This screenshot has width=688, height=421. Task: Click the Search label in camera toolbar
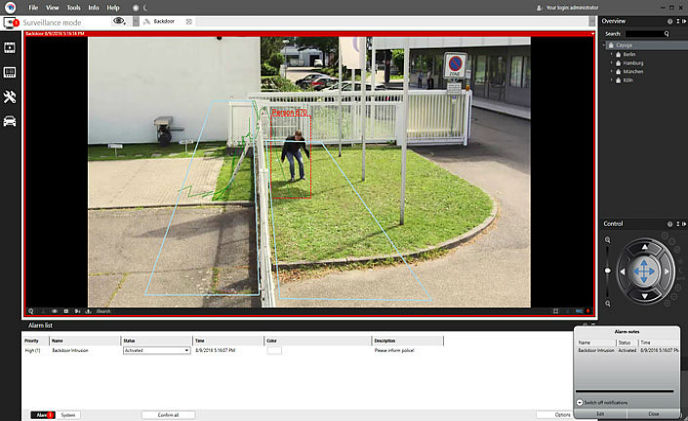[104, 311]
